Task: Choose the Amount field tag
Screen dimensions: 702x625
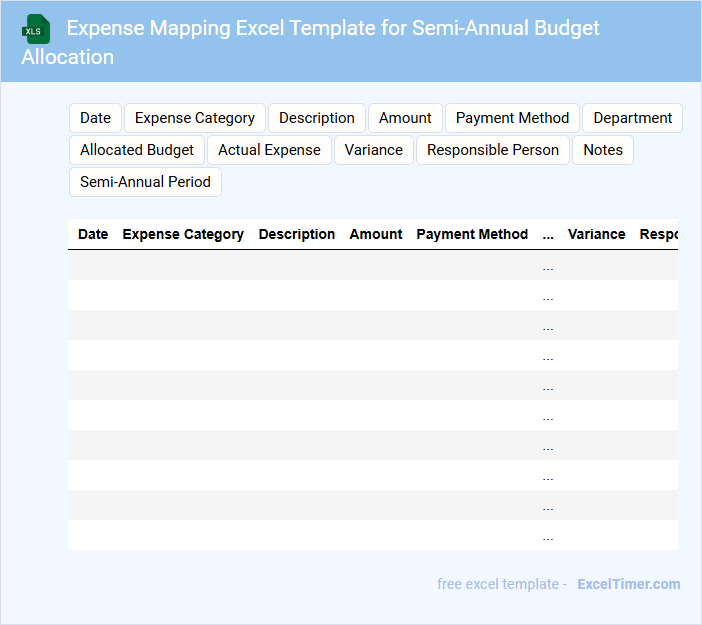Action: (405, 118)
